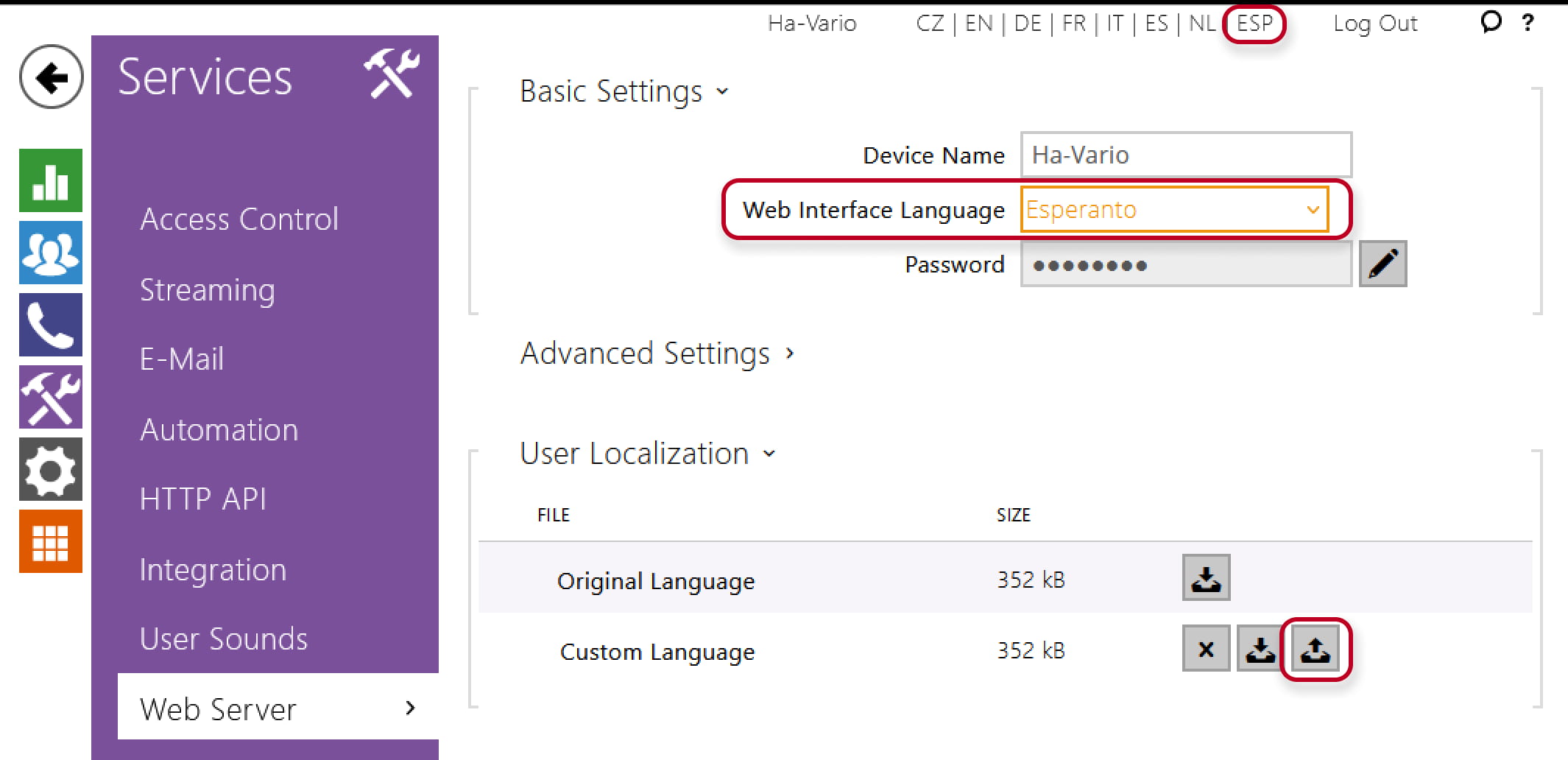Open the orange grid System icon

pos(51,541)
